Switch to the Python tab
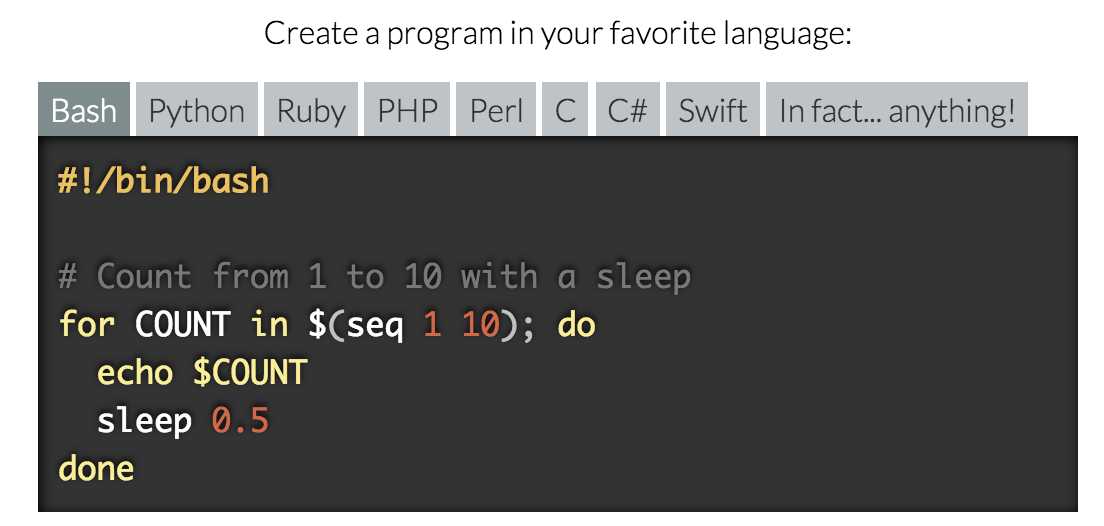The width and height of the screenshot is (1104, 526). pyautogui.click(x=196, y=109)
